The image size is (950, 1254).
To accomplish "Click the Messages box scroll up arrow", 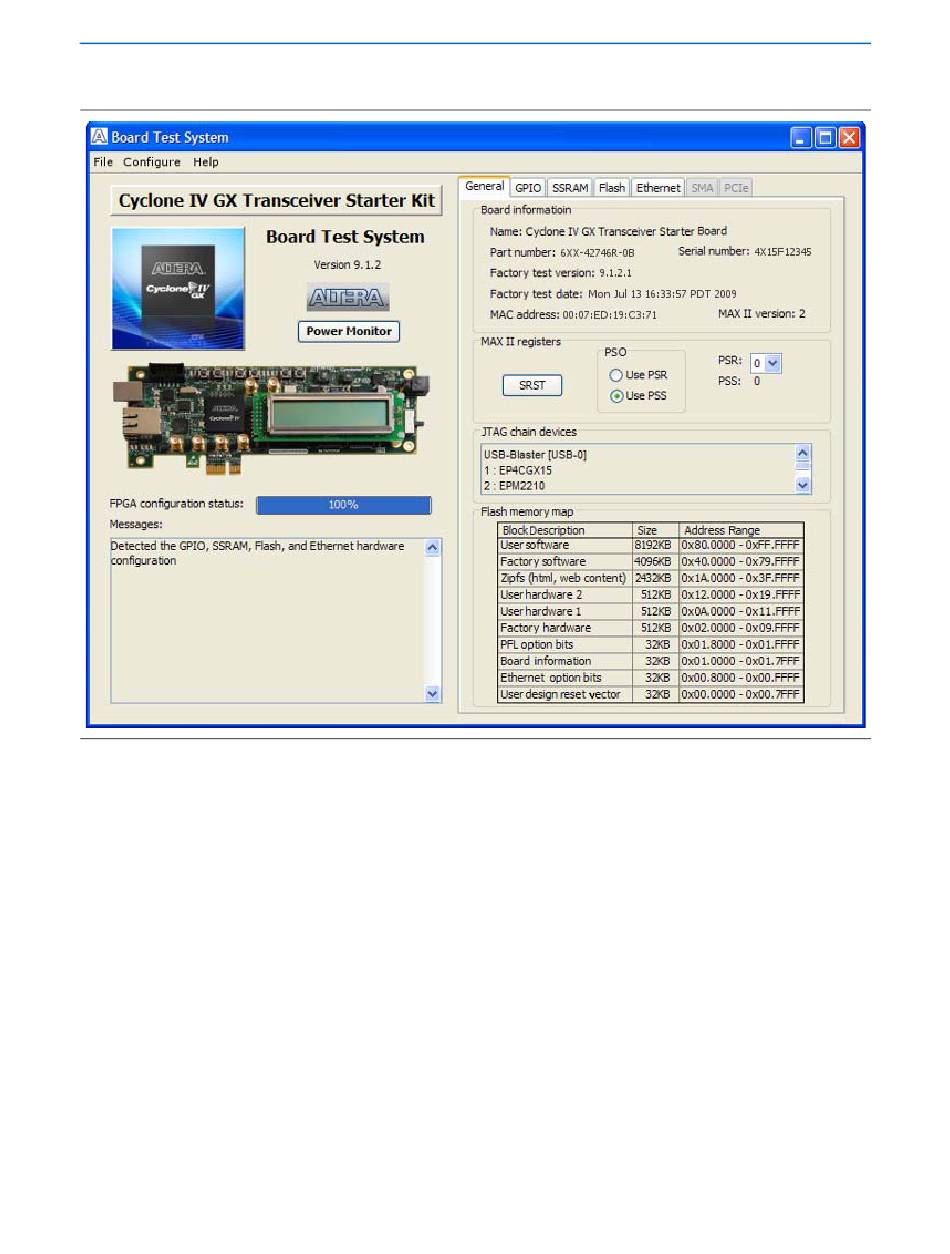I will 432,547.
